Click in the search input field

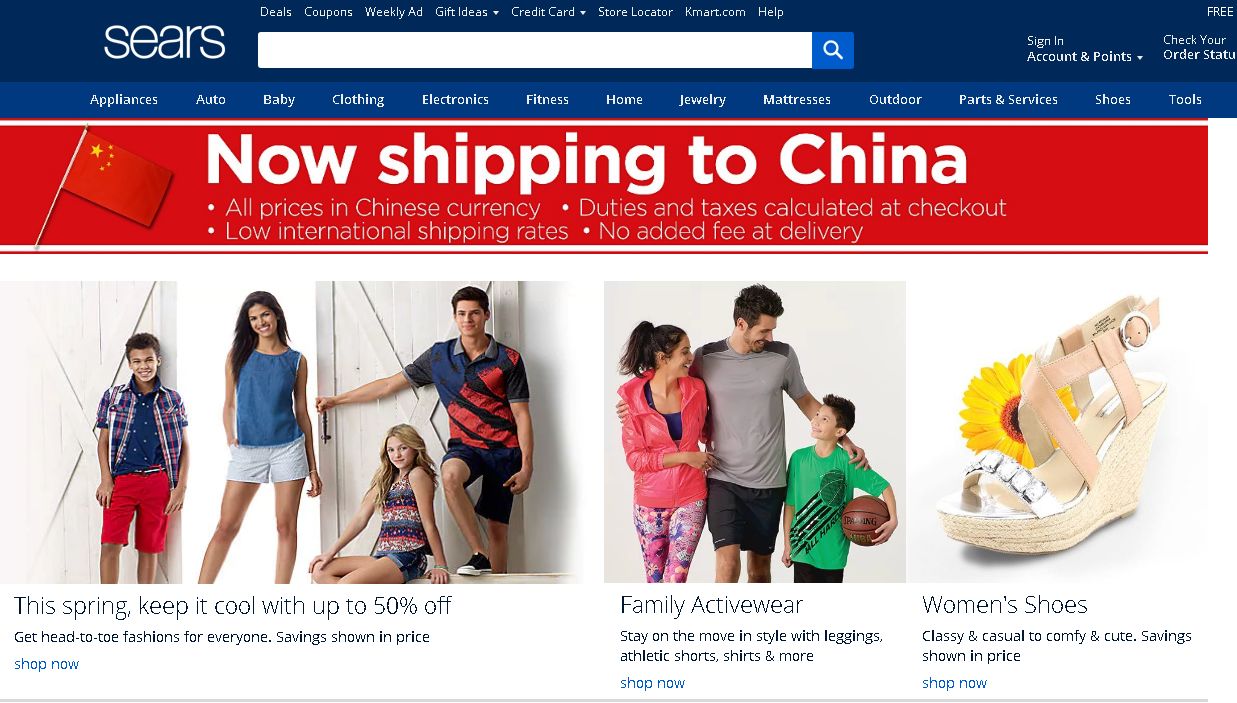point(535,50)
